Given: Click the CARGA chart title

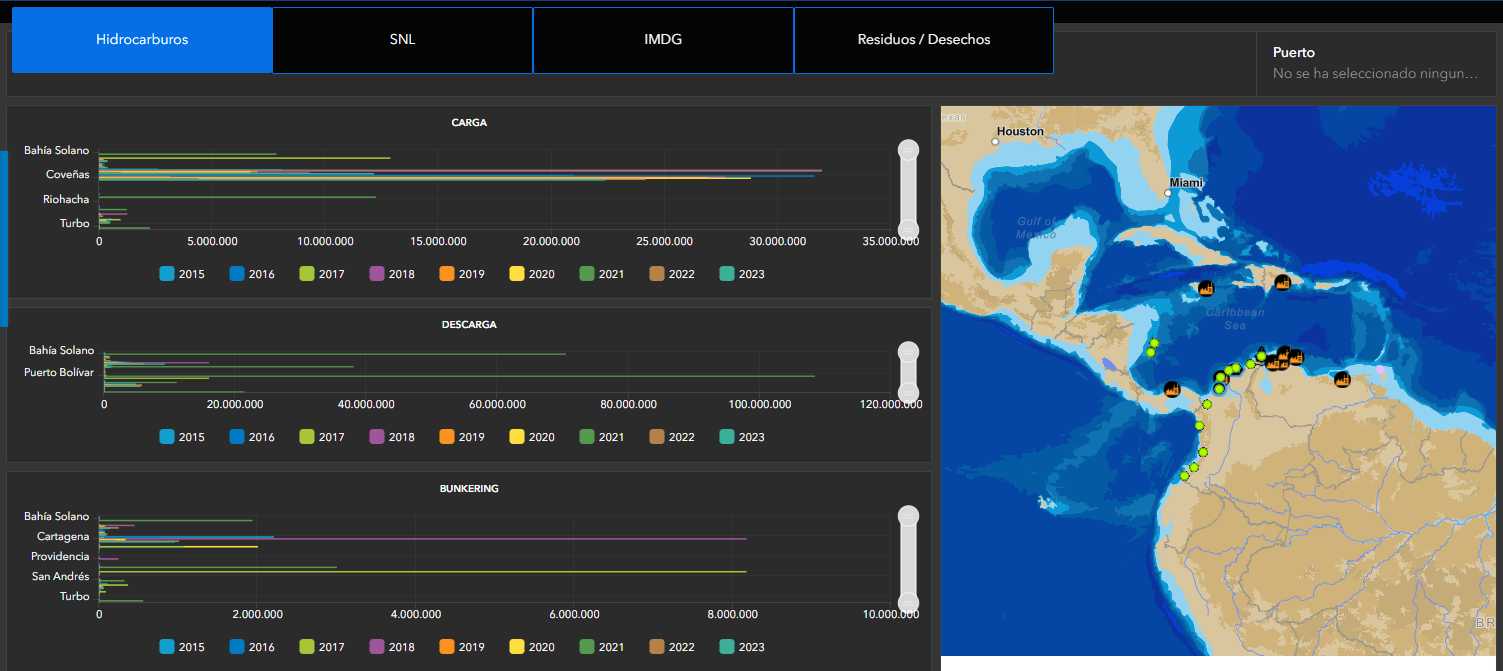Looking at the screenshot, I should pyautogui.click(x=469, y=123).
